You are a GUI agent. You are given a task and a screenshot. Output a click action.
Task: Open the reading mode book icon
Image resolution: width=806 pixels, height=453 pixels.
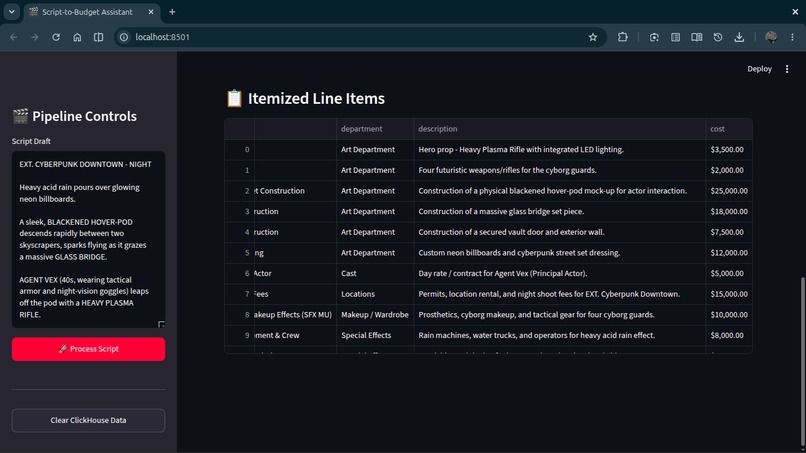pyautogui.click(x=697, y=37)
